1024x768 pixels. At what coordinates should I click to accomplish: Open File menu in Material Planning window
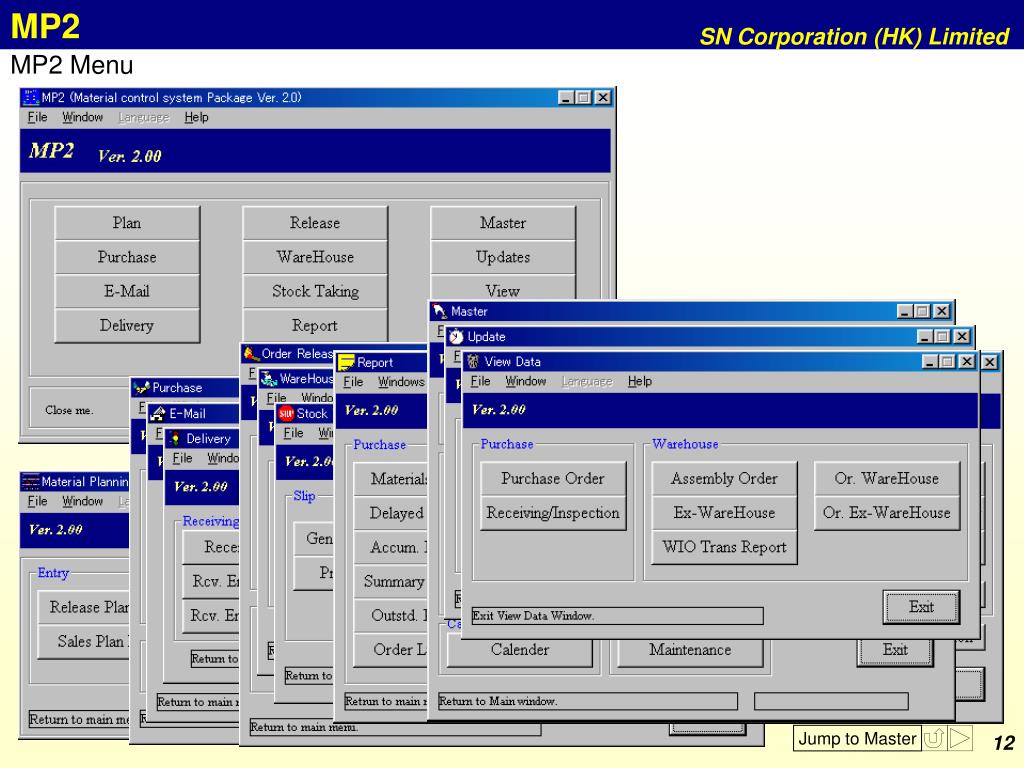coord(37,502)
